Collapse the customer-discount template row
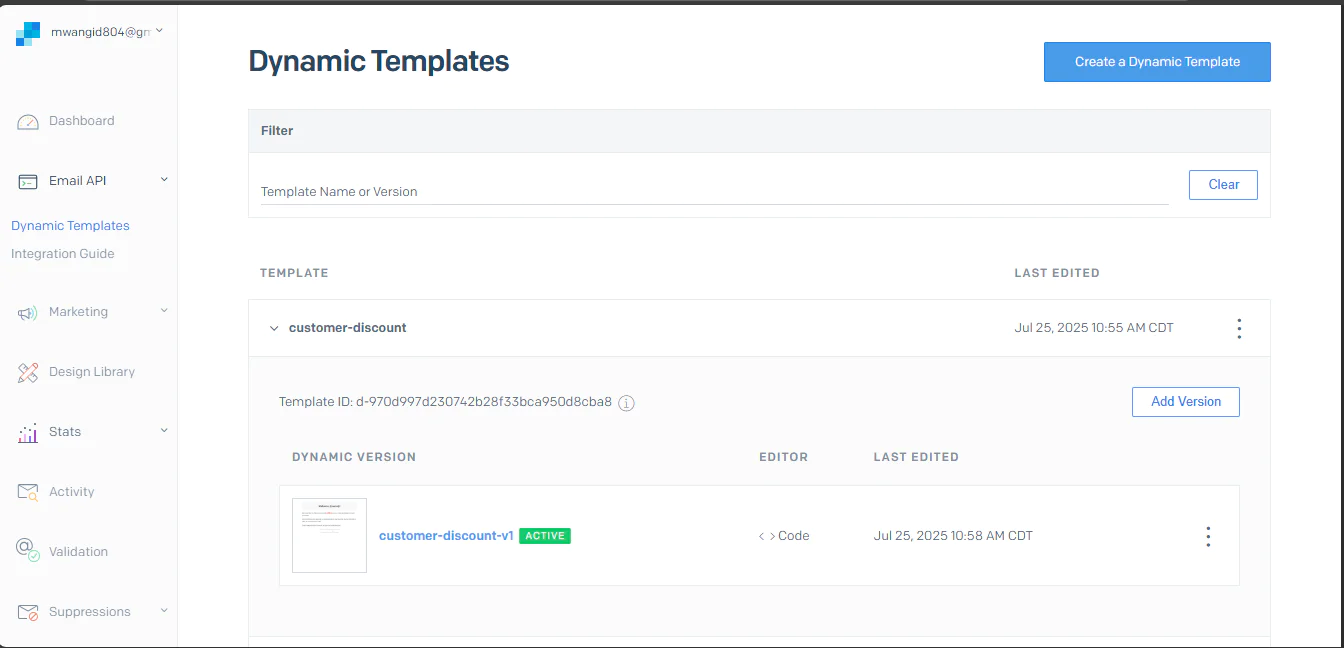Image resolution: width=1344 pixels, height=648 pixels. (274, 327)
